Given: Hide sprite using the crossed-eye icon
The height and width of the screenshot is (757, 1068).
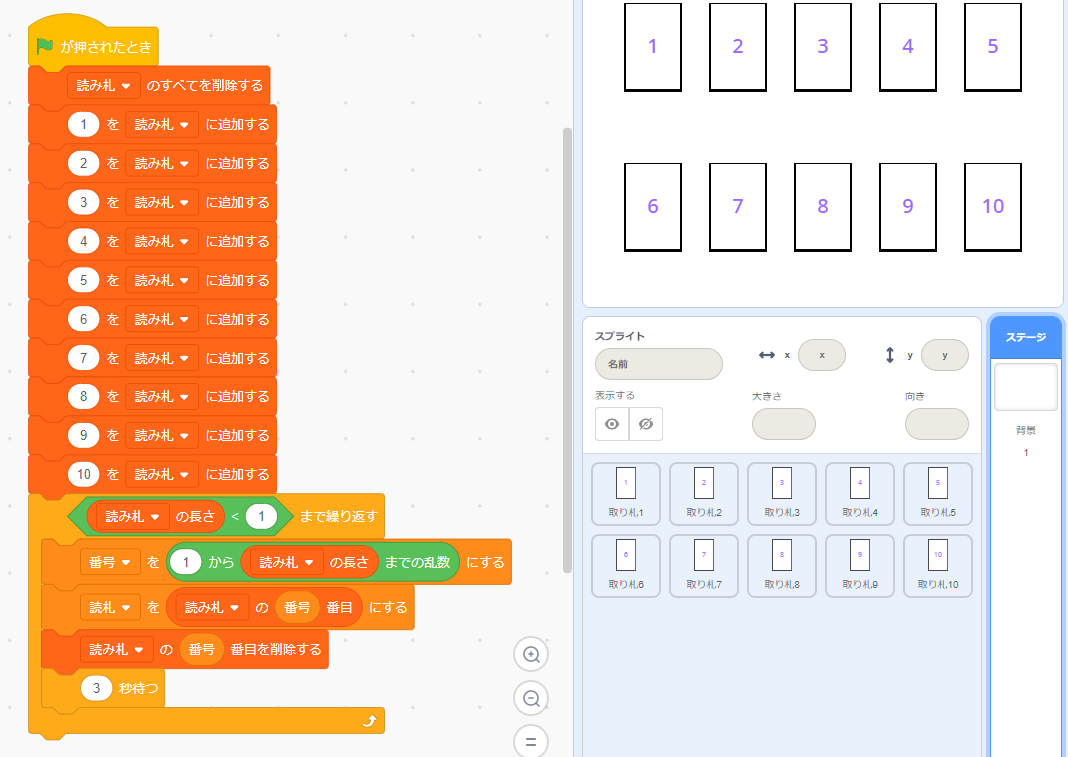Looking at the screenshot, I should click(x=646, y=424).
